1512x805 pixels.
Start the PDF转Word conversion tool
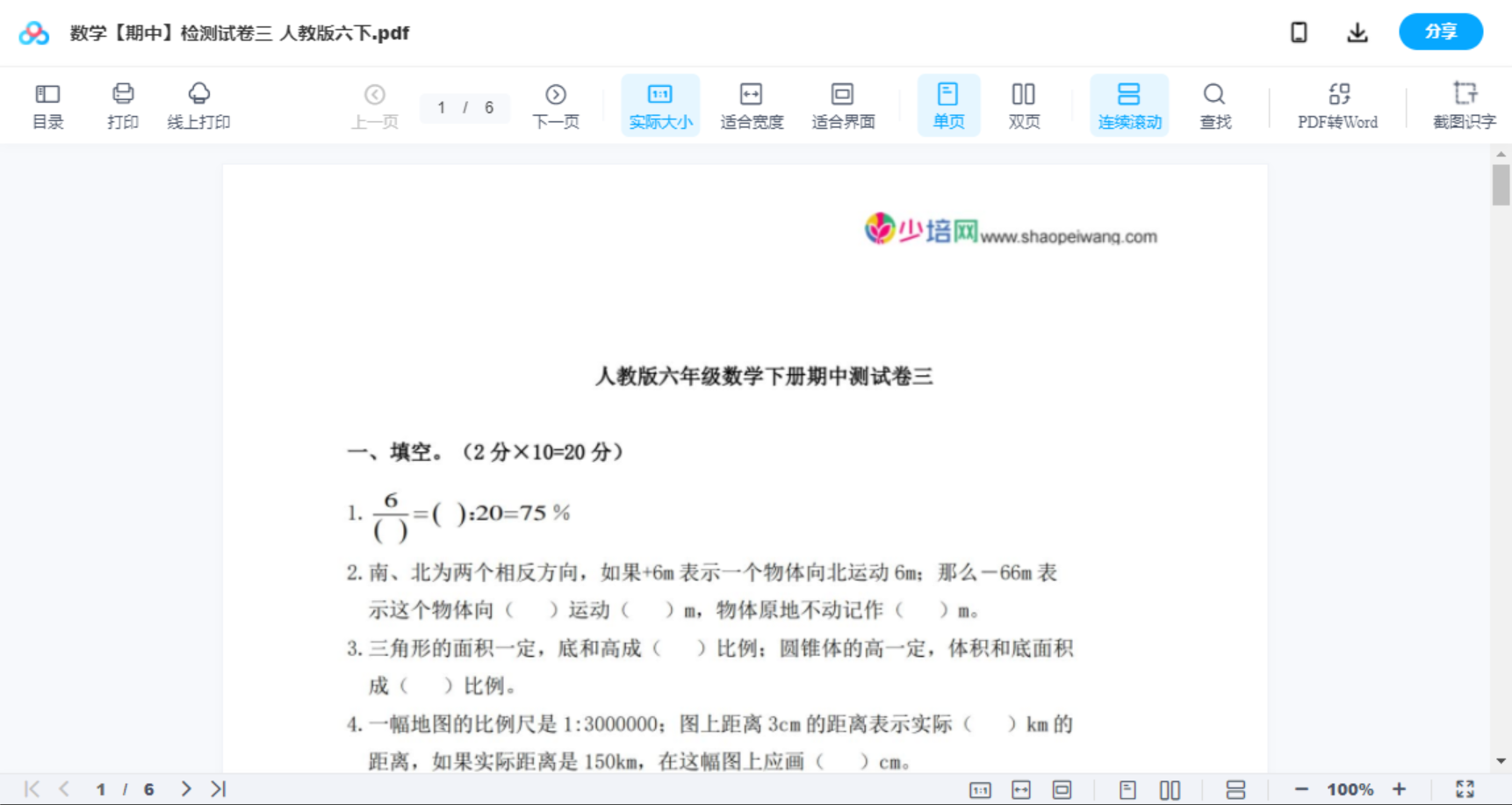click(x=1336, y=104)
